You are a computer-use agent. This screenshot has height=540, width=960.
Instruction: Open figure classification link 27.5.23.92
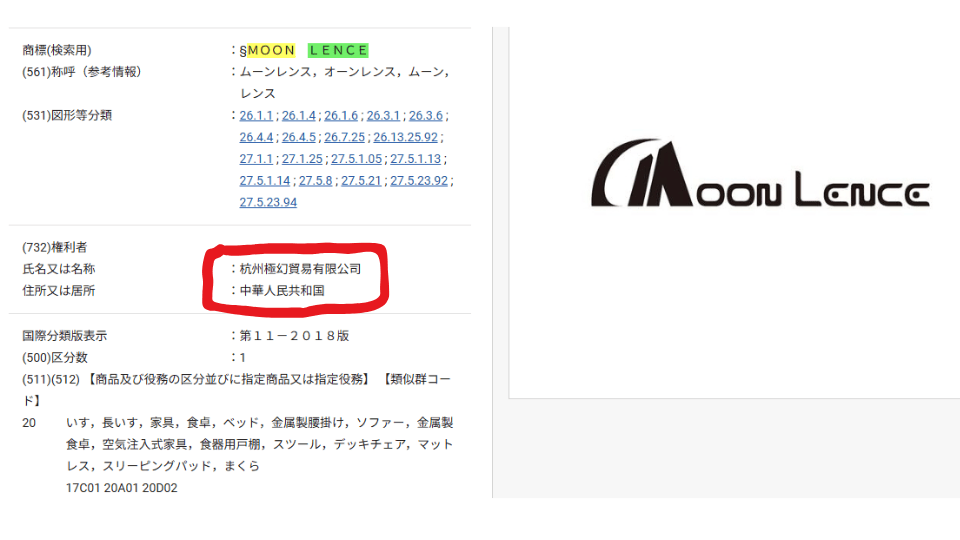[x=419, y=181]
